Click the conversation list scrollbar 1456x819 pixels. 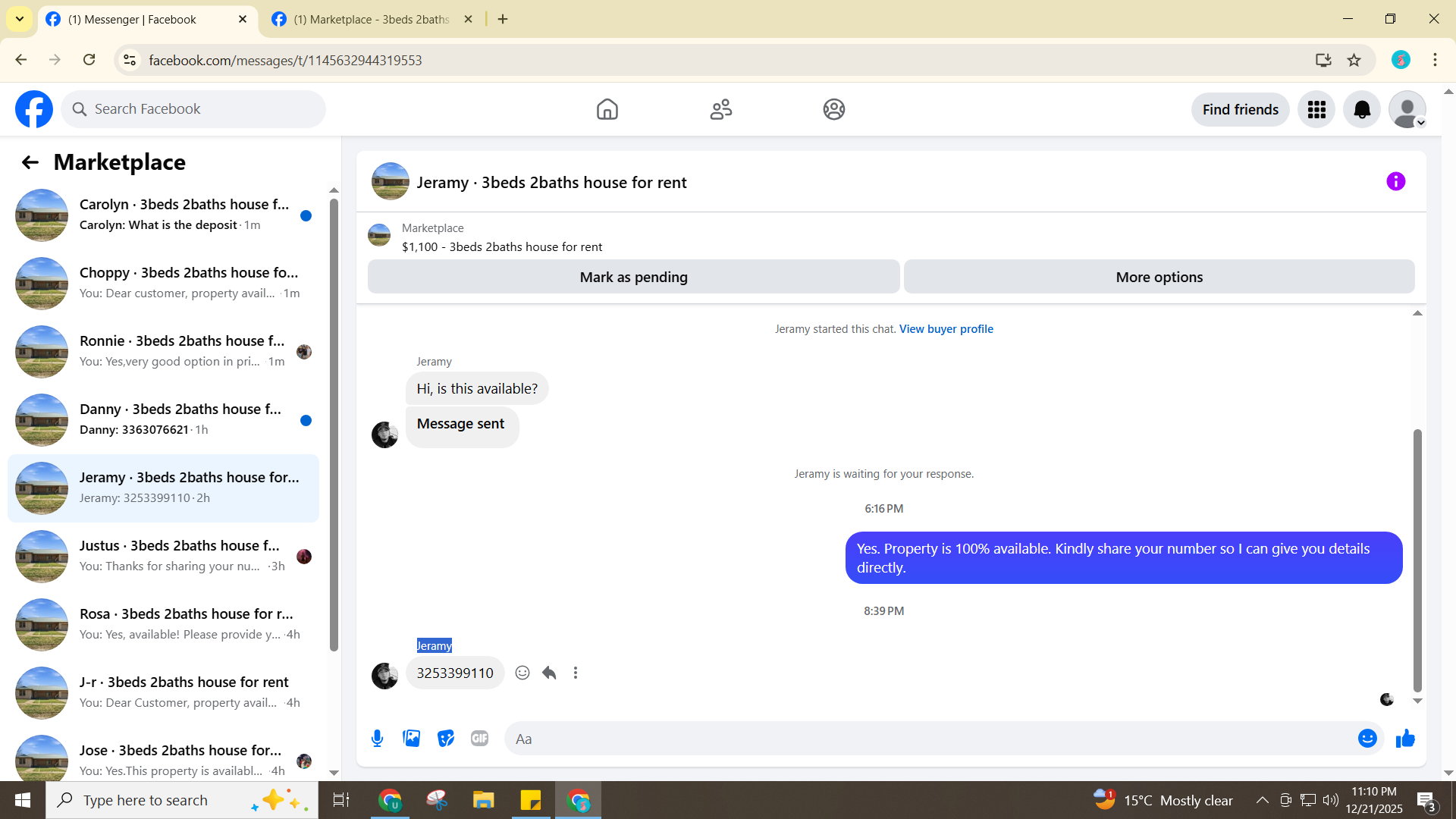point(334,425)
